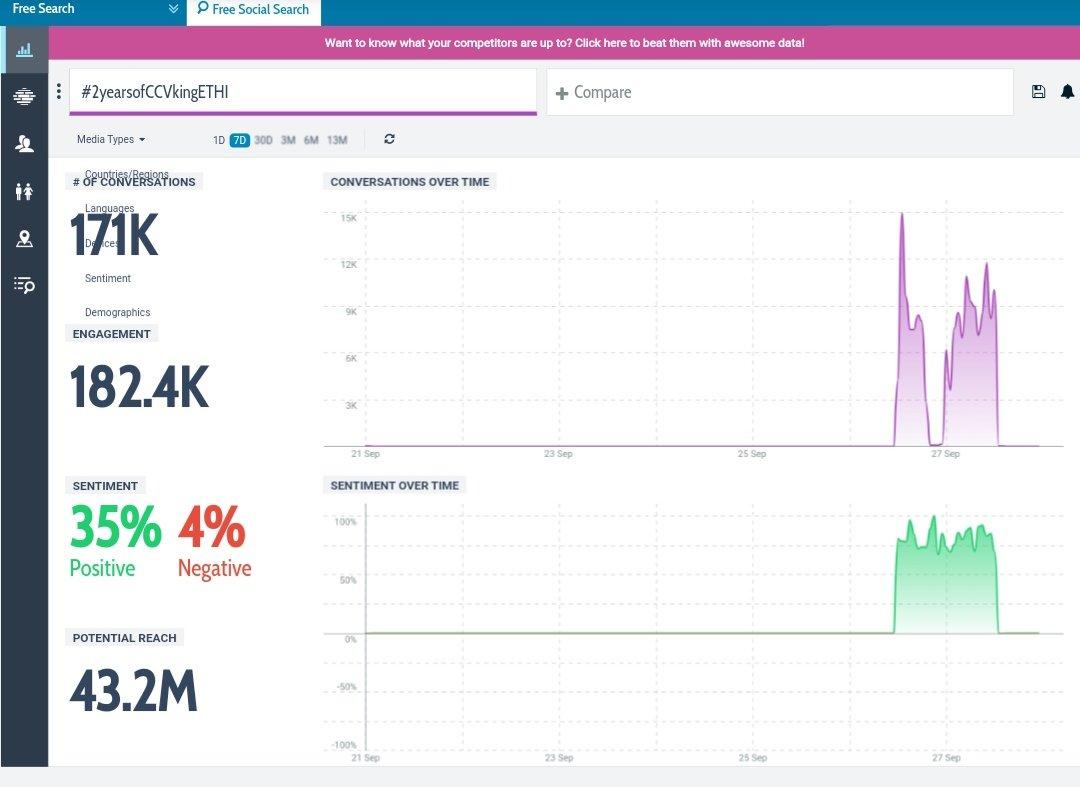Click the plus icon in Compare field
This screenshot has width=1080, height=787.
tap(561, 93)
